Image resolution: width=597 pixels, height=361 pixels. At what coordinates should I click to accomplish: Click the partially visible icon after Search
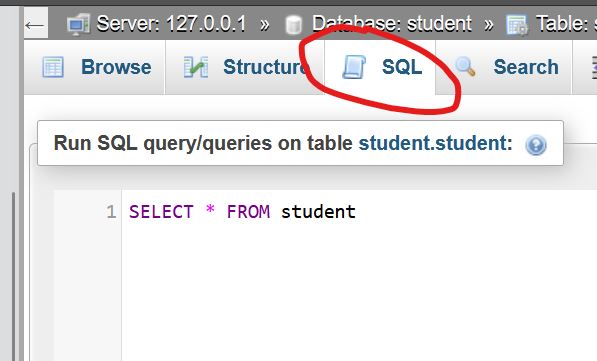[594, 68]
